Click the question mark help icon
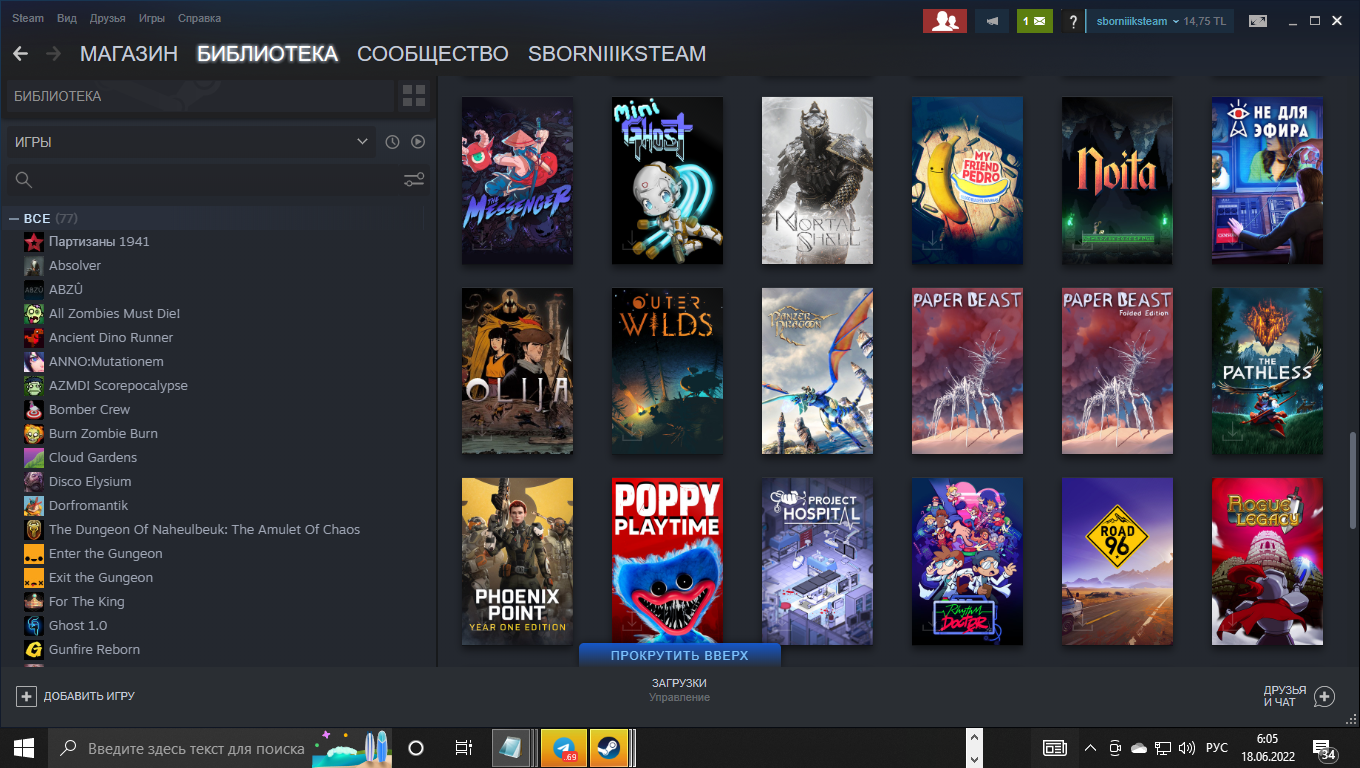The height and width of the screenshot is (768, 1360). point(1072,21)
